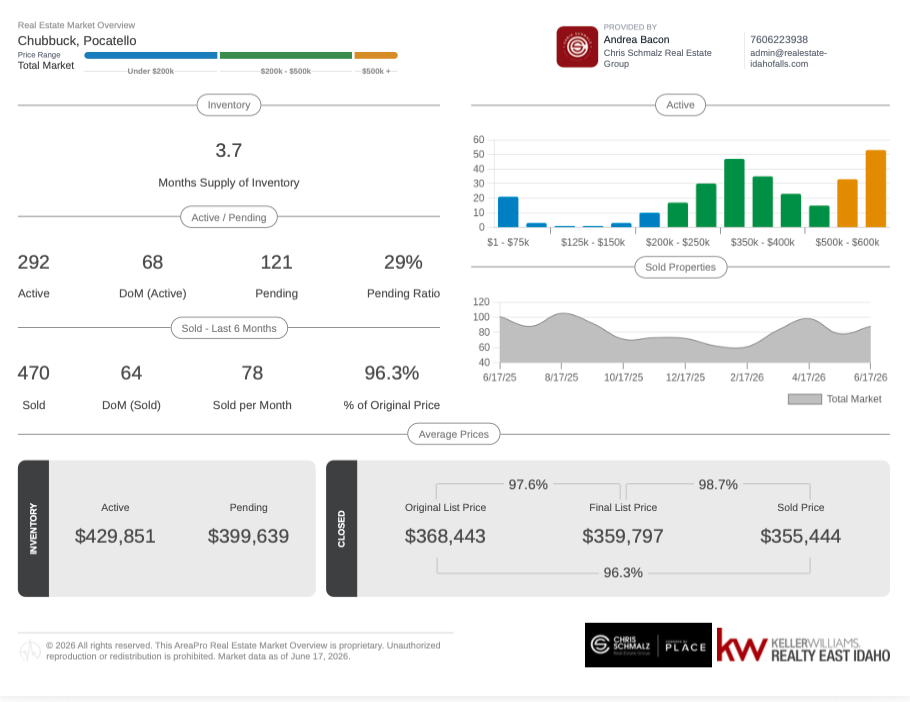910x702 pixels.
Task: Select the green $200k - $500k price range bar
Action: click(286, 56)
